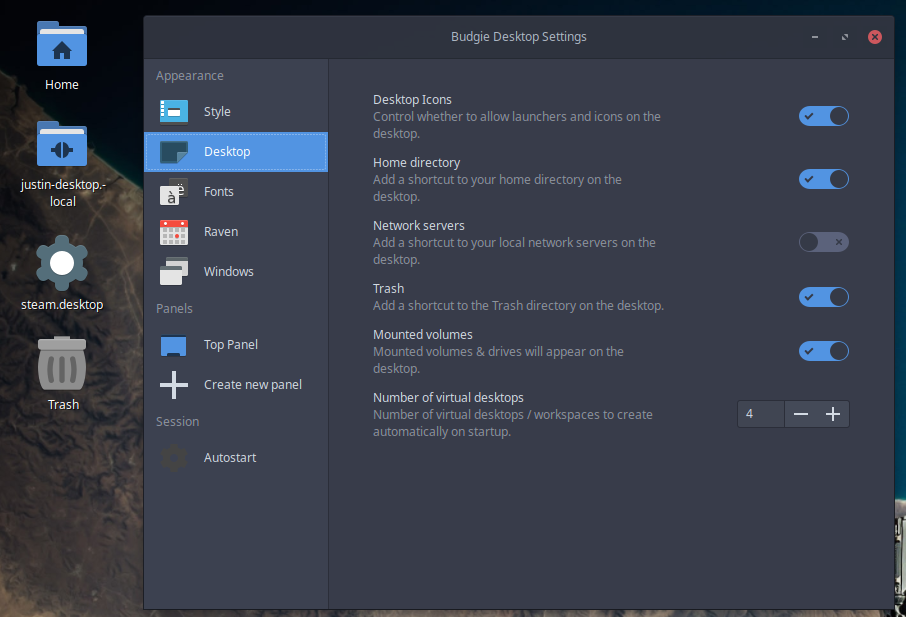Open the justin-desktop.-local network folder icon
This screenshot has height=617, width=906.
pos(62,144)
